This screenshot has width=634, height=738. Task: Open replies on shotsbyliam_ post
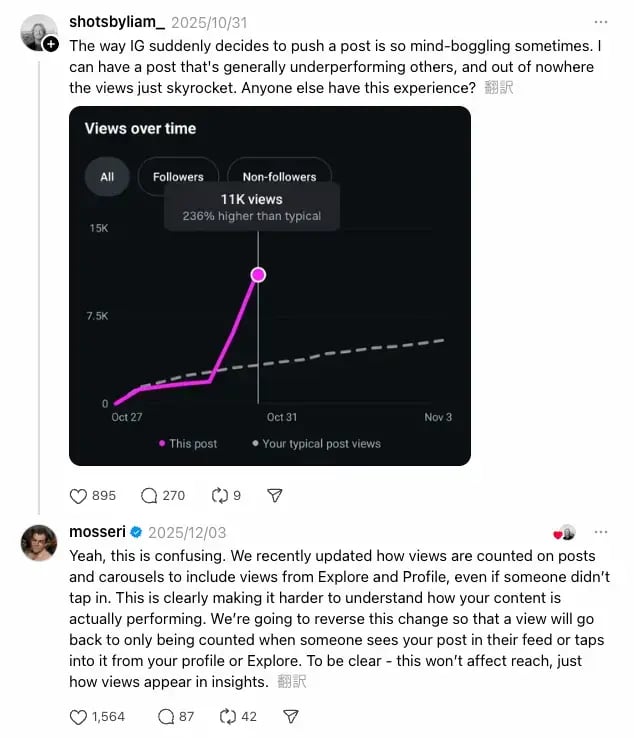150,495
